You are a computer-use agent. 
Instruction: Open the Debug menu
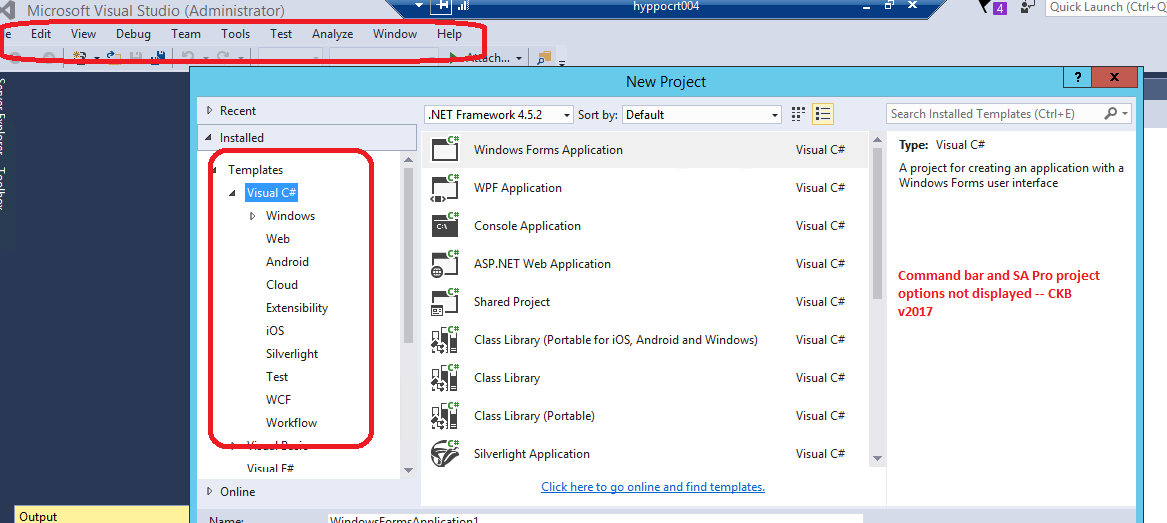click(133, 33)
